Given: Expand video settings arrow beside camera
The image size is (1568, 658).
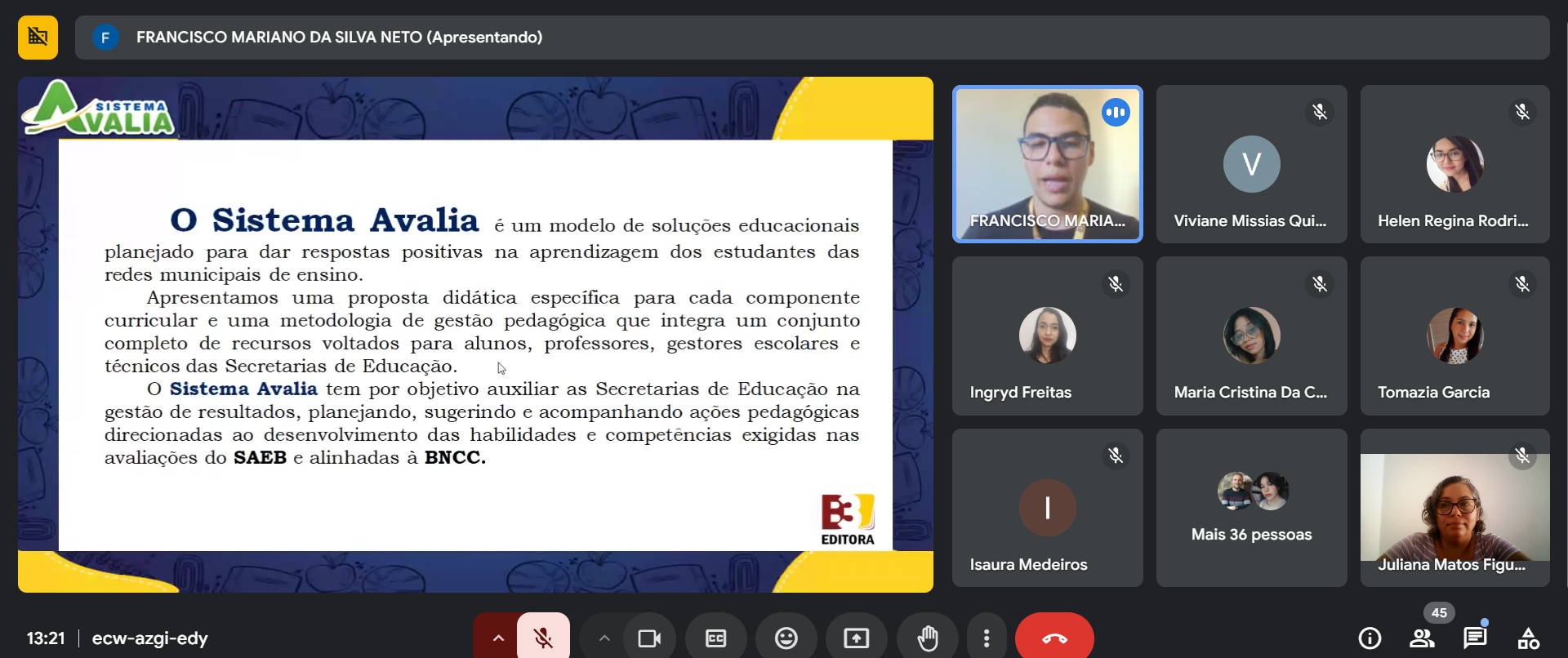Looking at the screenshot, I should (604, 638).
